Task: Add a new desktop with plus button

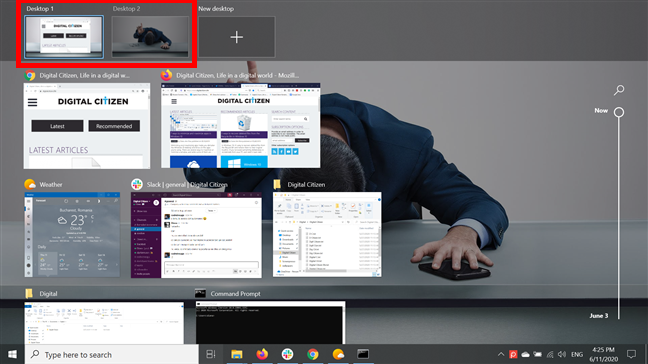Action: (x=236, y=37)
